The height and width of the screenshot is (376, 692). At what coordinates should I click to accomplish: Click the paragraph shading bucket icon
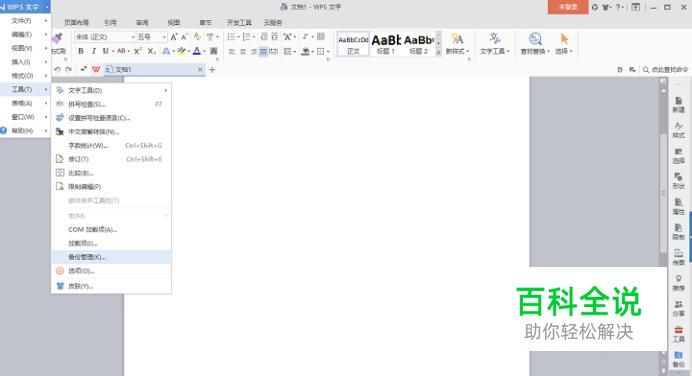[x=305, y=52]
